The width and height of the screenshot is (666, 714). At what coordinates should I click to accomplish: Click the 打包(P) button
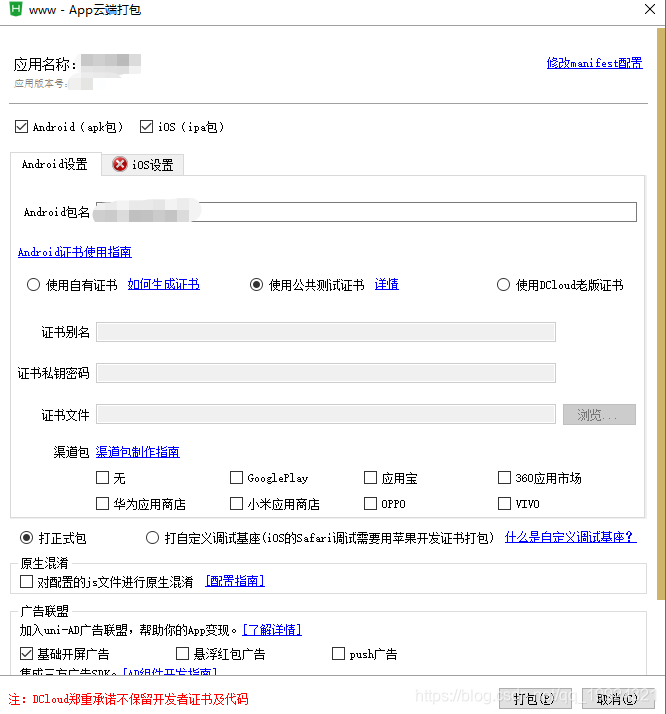pyautogui.click(x=535, y=699)
